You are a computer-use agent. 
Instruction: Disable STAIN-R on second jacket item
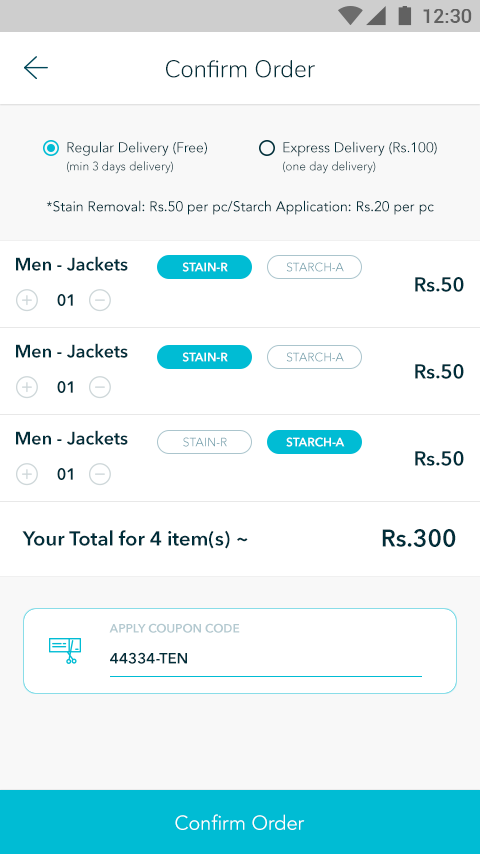[204, 357]
